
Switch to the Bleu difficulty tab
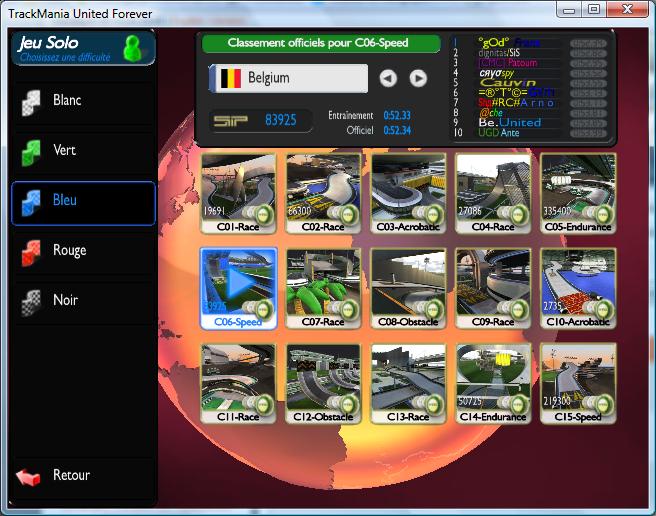tap(84, 202)
